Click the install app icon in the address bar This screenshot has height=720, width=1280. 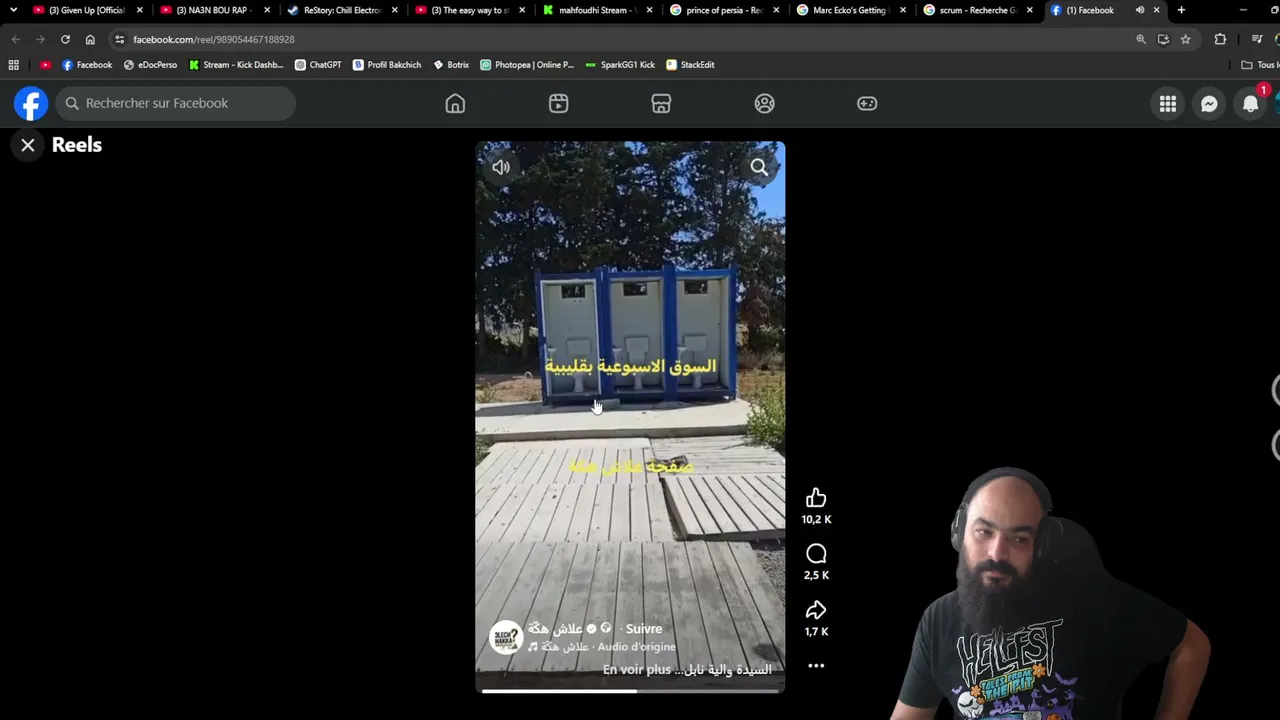tap(1163, 39)
